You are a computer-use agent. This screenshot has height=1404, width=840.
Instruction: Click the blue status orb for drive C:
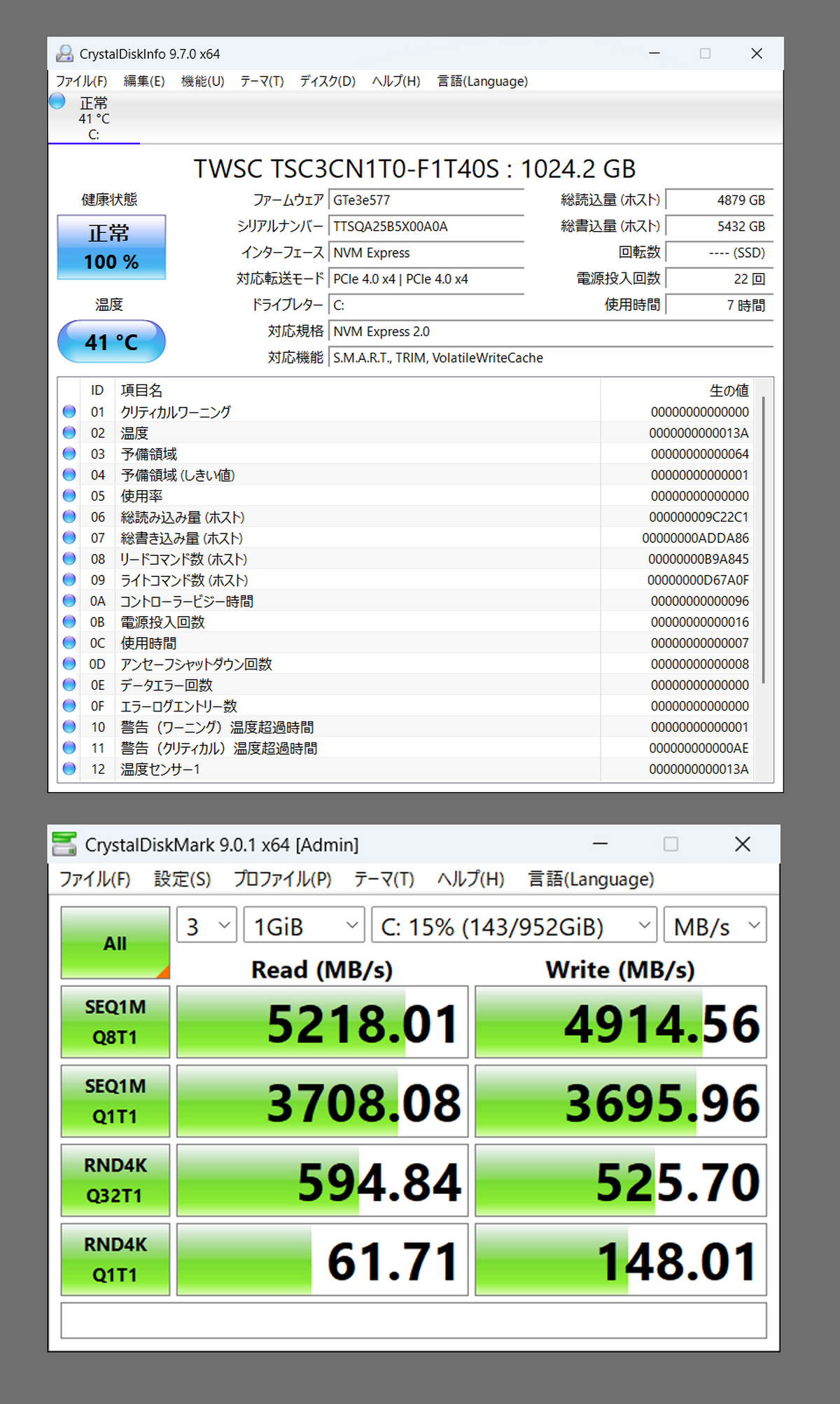(x=57, y=102)
